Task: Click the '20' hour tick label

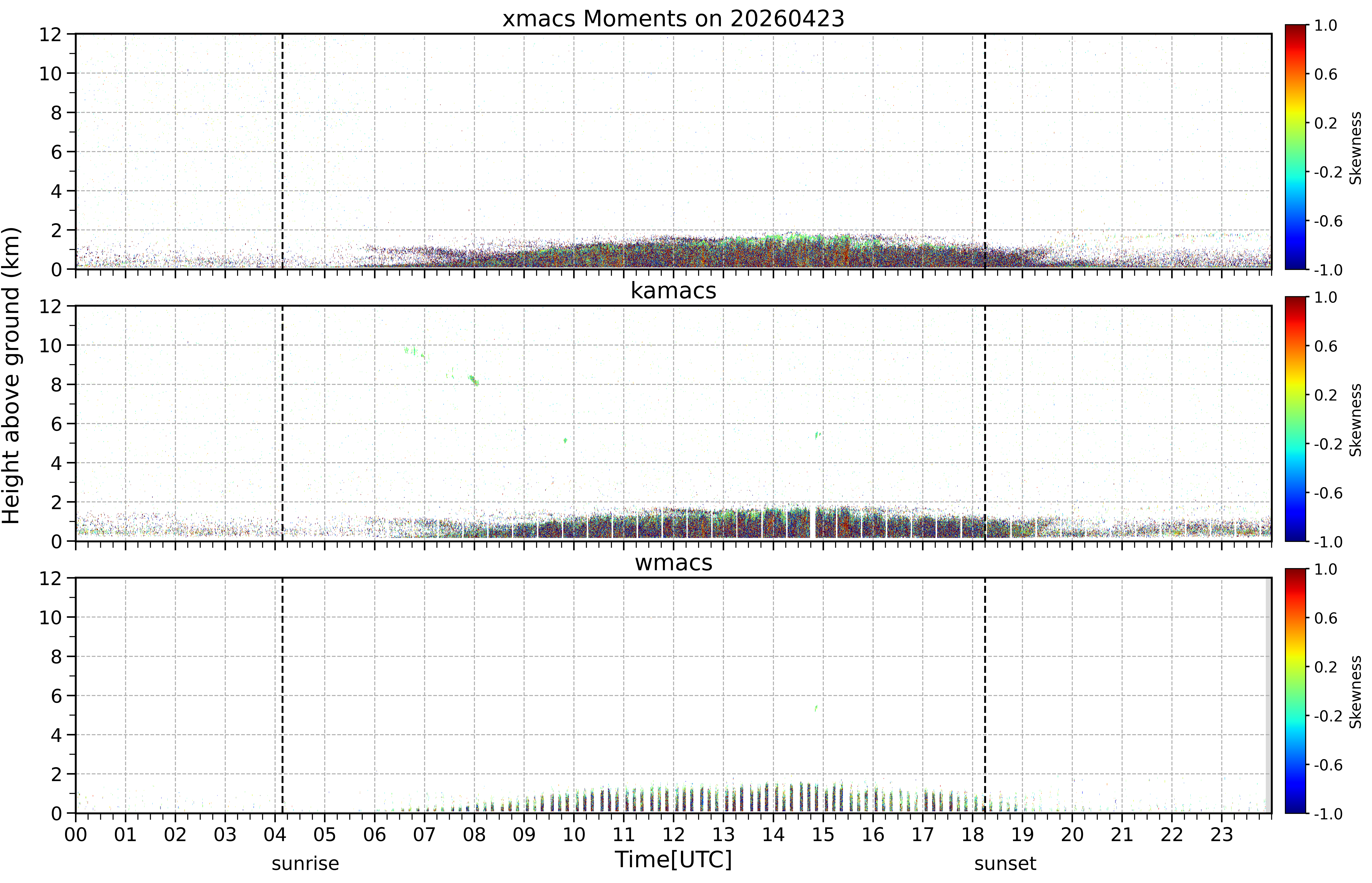Action: pyautogui.click(x=1072, y=835)
